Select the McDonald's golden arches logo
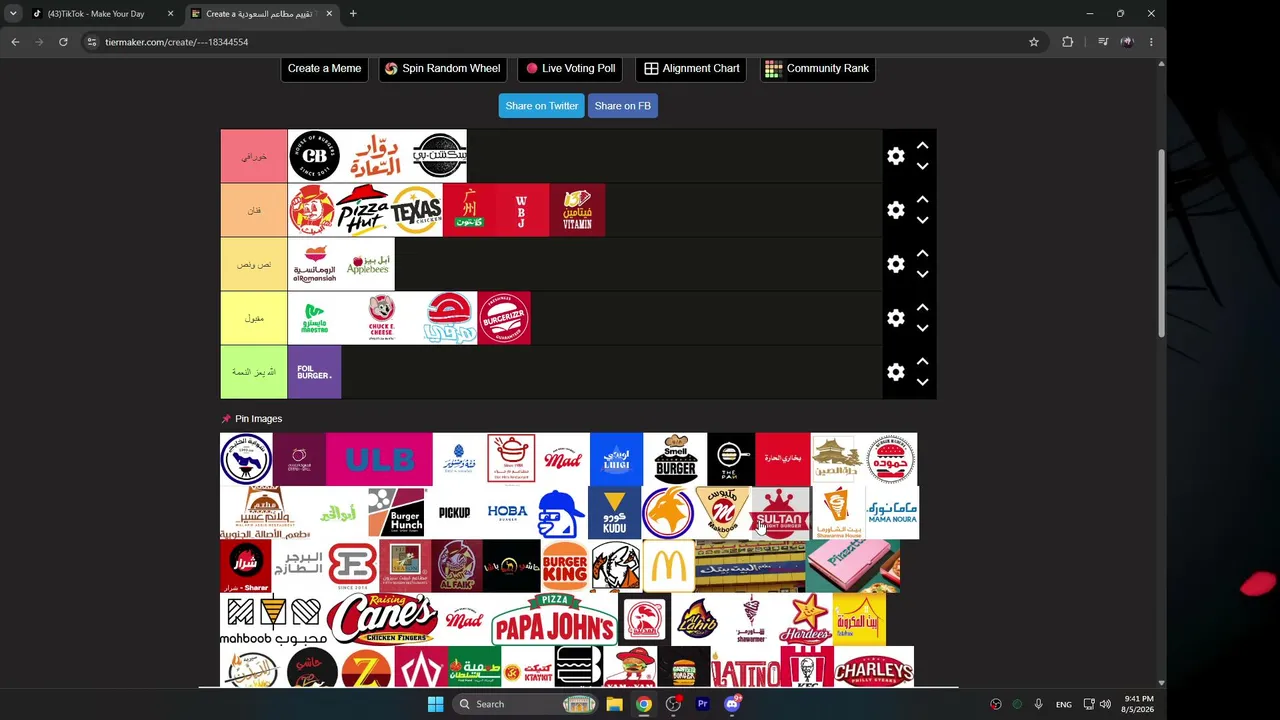Screen dimensions: 1280x720 [x=668, y=566]
